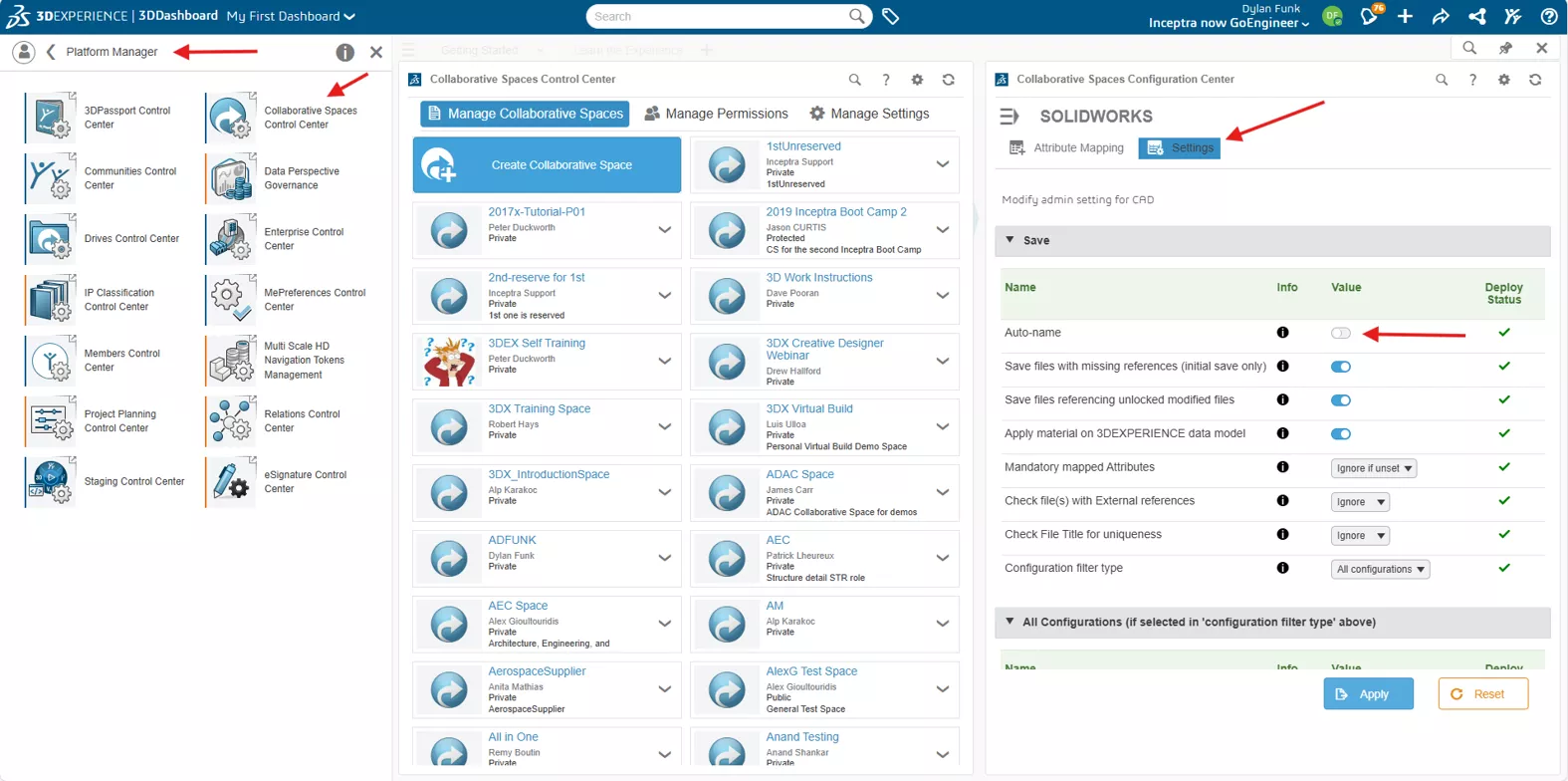The width and height of the screenshot is (1568, 781).
Task: Open Members Control Center icon
Action: [x=50, y=361]
